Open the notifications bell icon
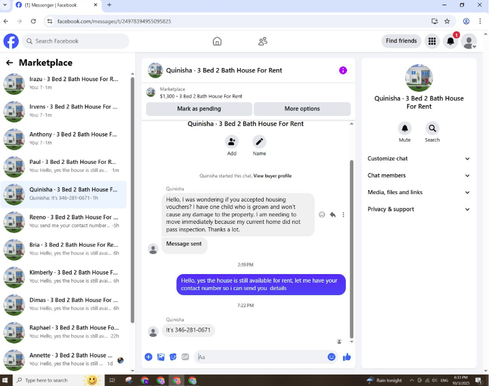The image size is (500, 386). (x=450, y=41)
